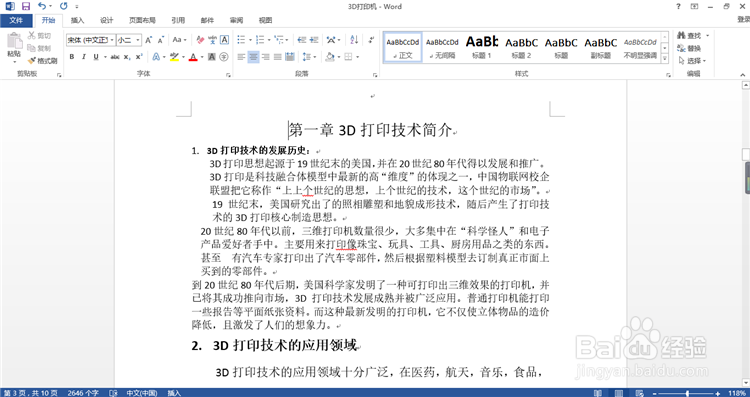Image resolution: width=750 pixels, height=397 pixels.
Task: Click the Find (查找) binoculars button
Action: (690, 36)
